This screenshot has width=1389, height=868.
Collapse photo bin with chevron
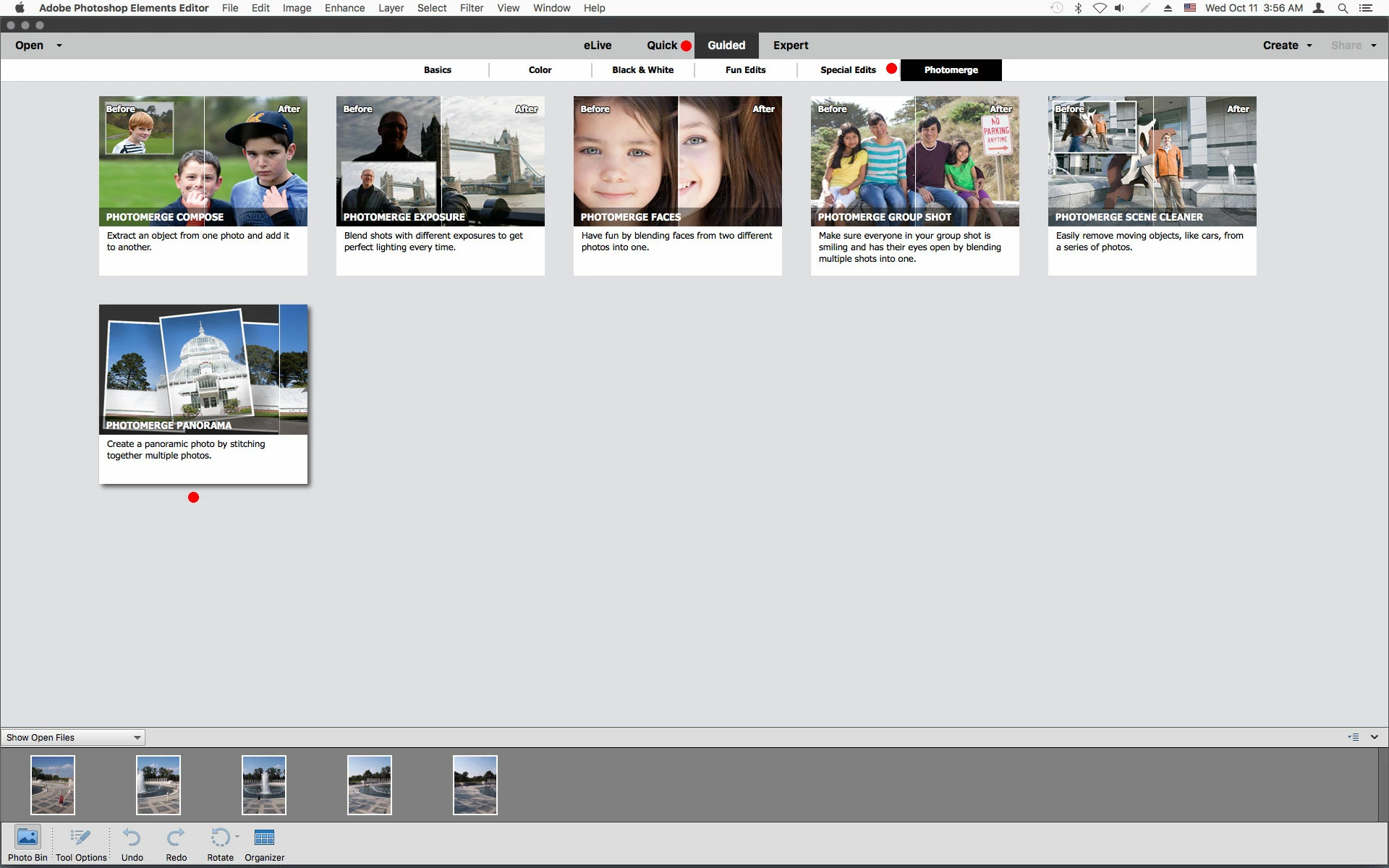[1375, 737]
